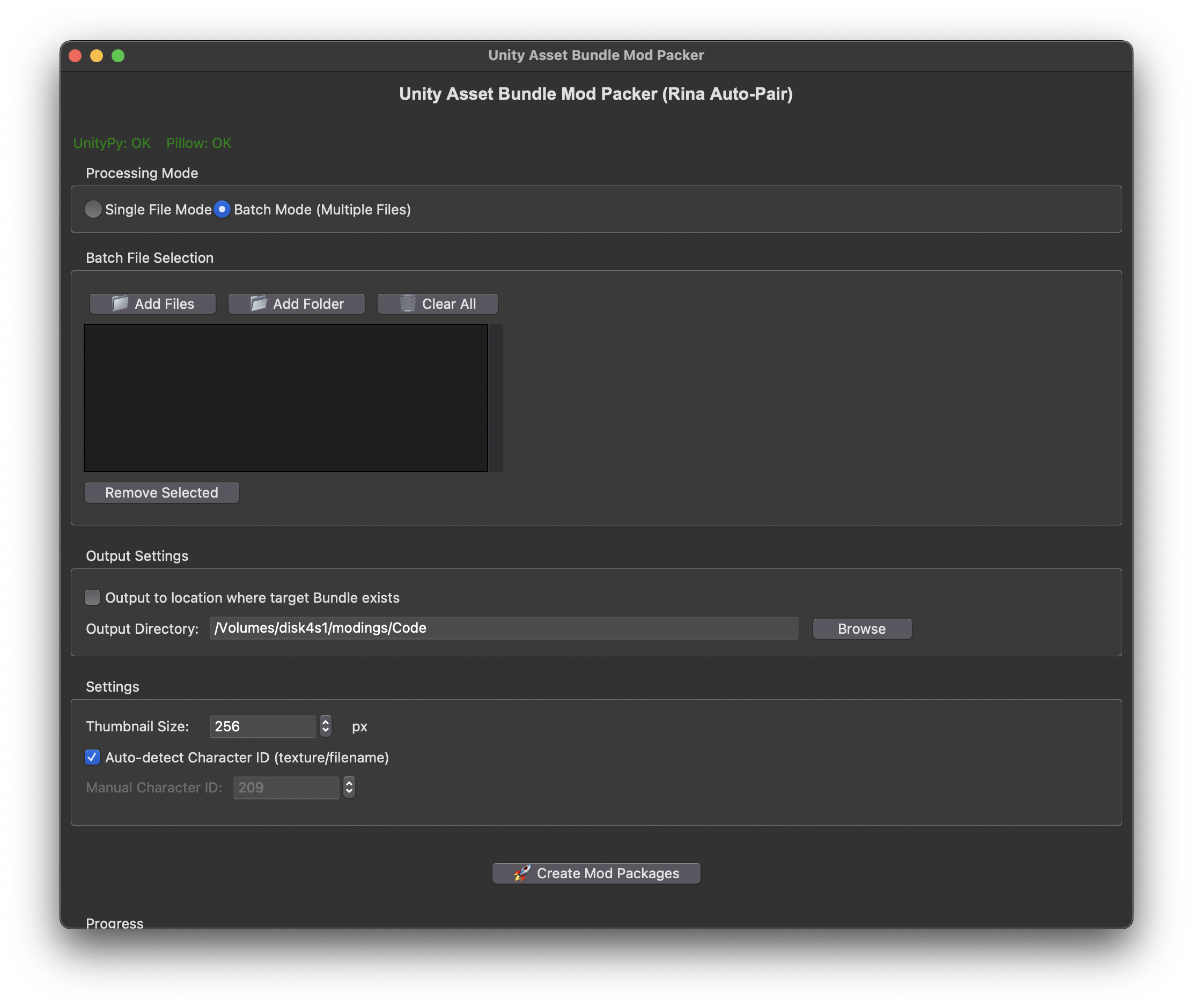1193x1008 pixels.
Task: Click the folder icon on Add Files
Action: [120, 303]
